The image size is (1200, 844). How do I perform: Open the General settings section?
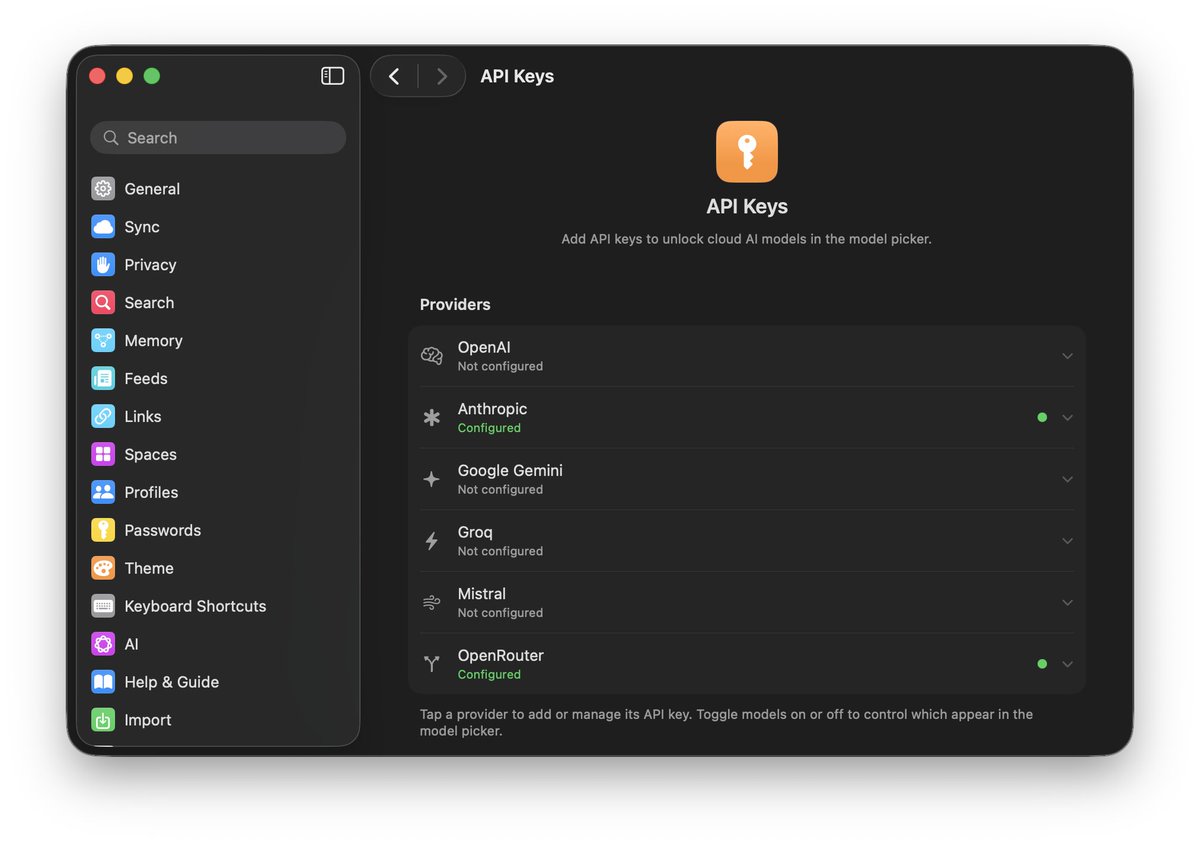pyautogui.click(x=218, y=189)
